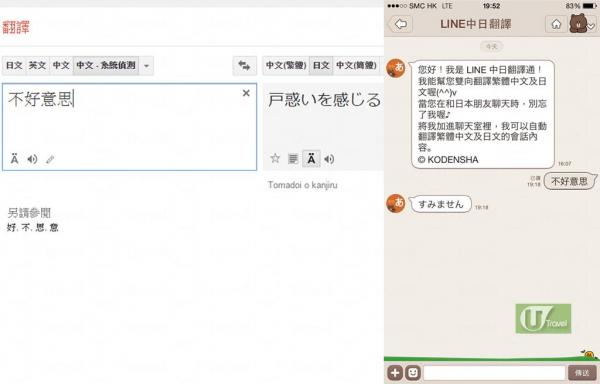The width and height of the screenshot is (600, 384).
Task: Go back in LINE chat
Action: (x=400, y=24)
